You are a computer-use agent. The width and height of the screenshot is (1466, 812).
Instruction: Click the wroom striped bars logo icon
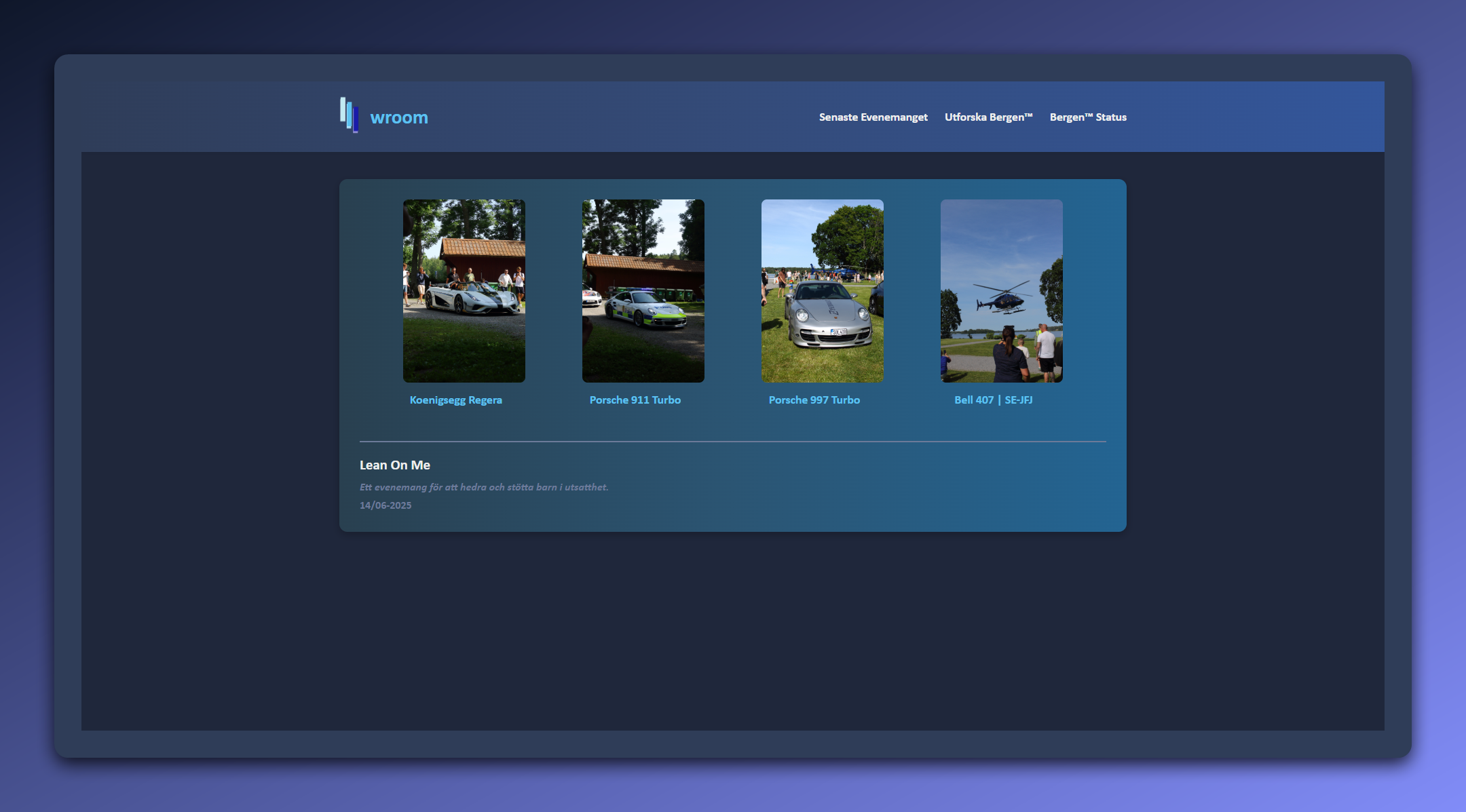[x=349, y=115]
